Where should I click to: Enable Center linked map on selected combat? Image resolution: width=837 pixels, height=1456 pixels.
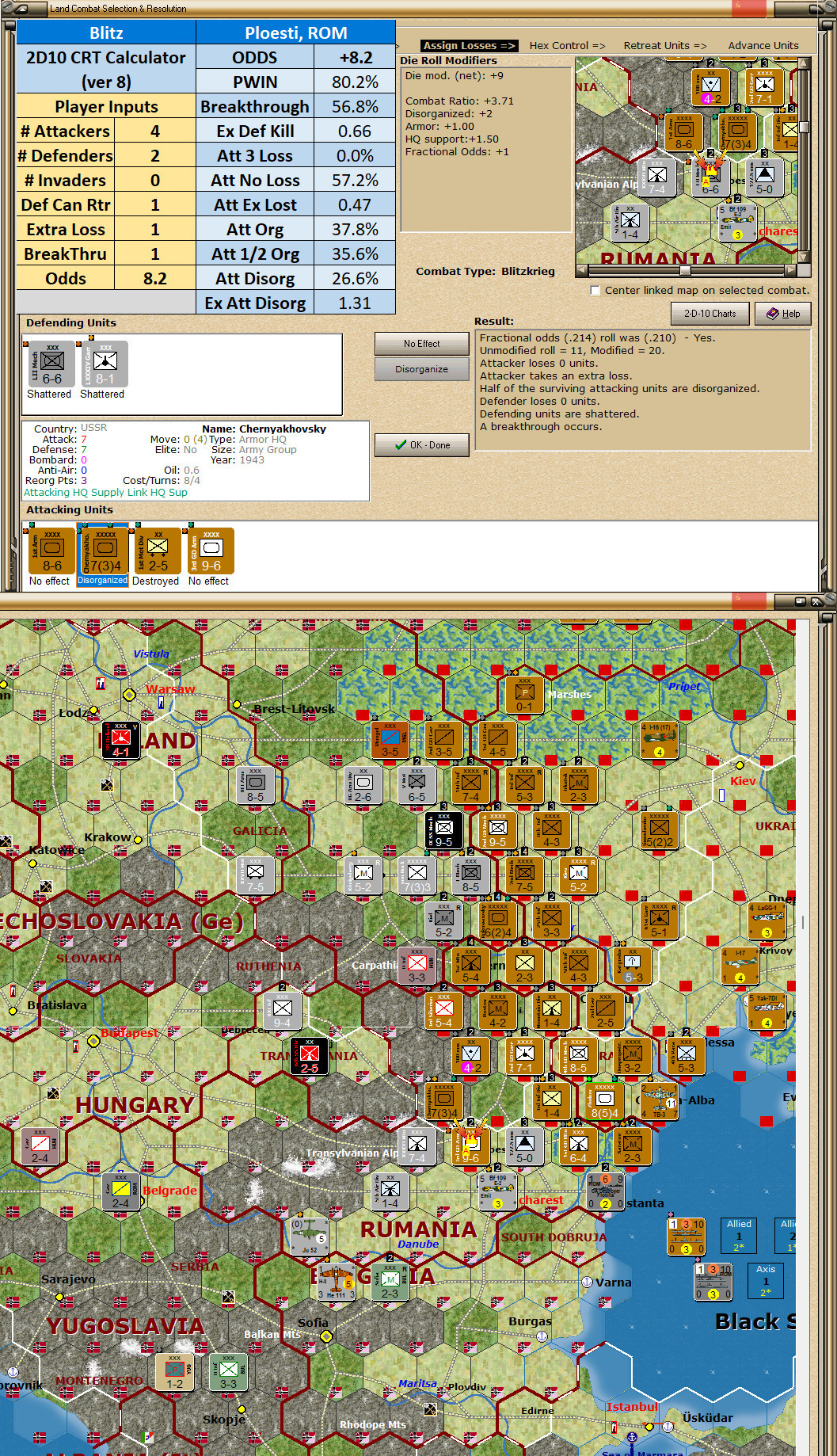click(595, 291)
